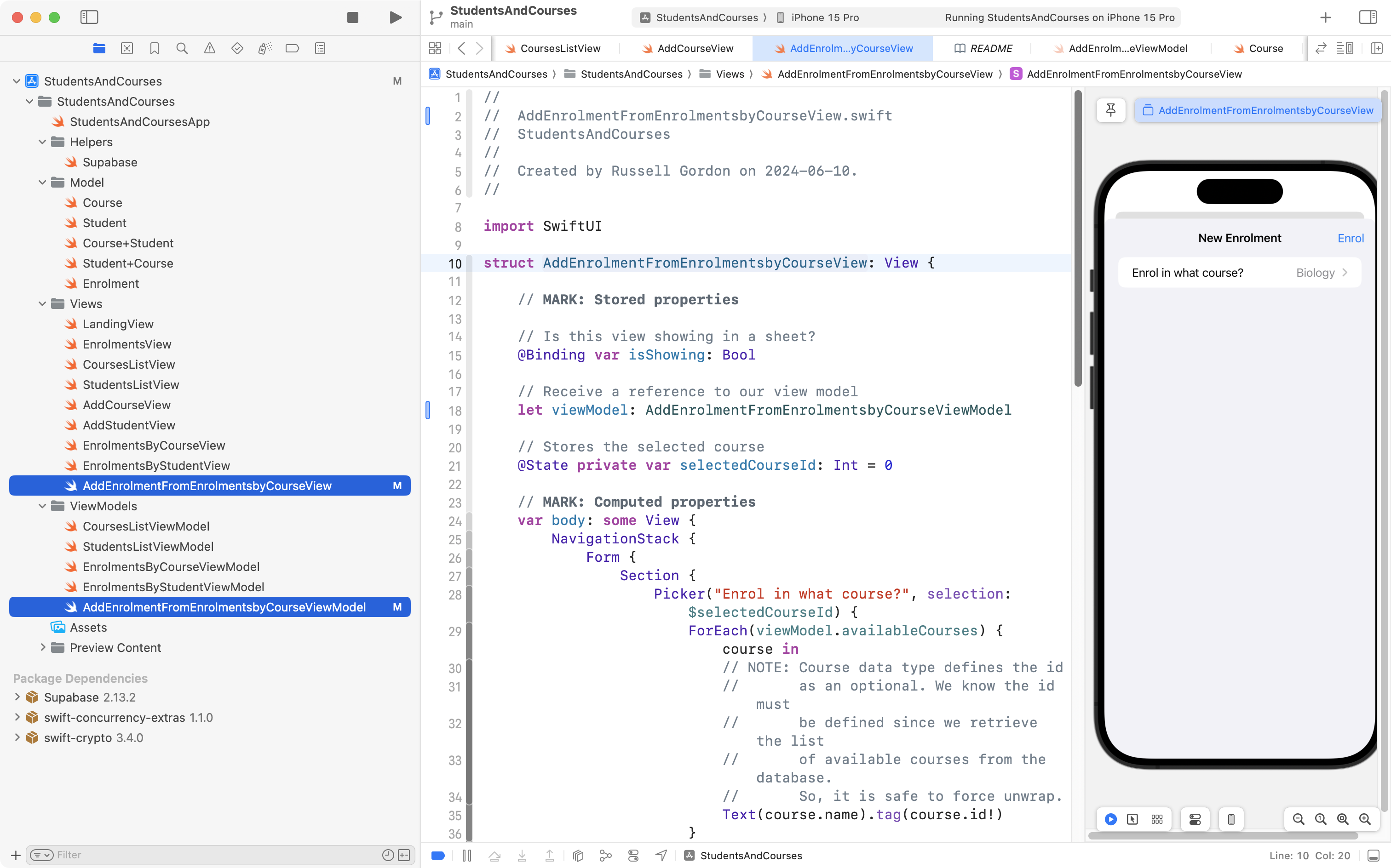Simulate a location from the debug bar
This screenshot has width=1391, height=868.
tap(661, 856)
